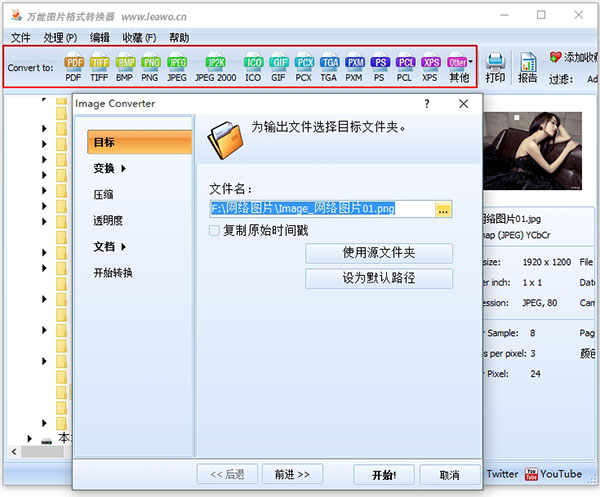
Task: Select the 目标 tab in sidebar
Action: click(139, 142)
